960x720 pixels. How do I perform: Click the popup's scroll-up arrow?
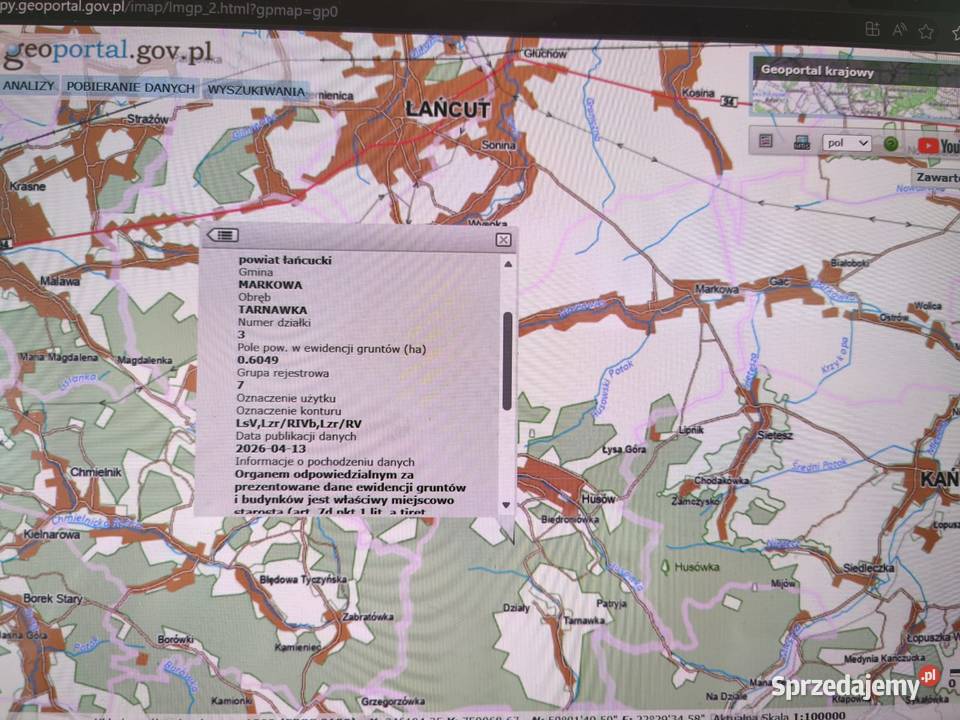click(x=508, y=264)
